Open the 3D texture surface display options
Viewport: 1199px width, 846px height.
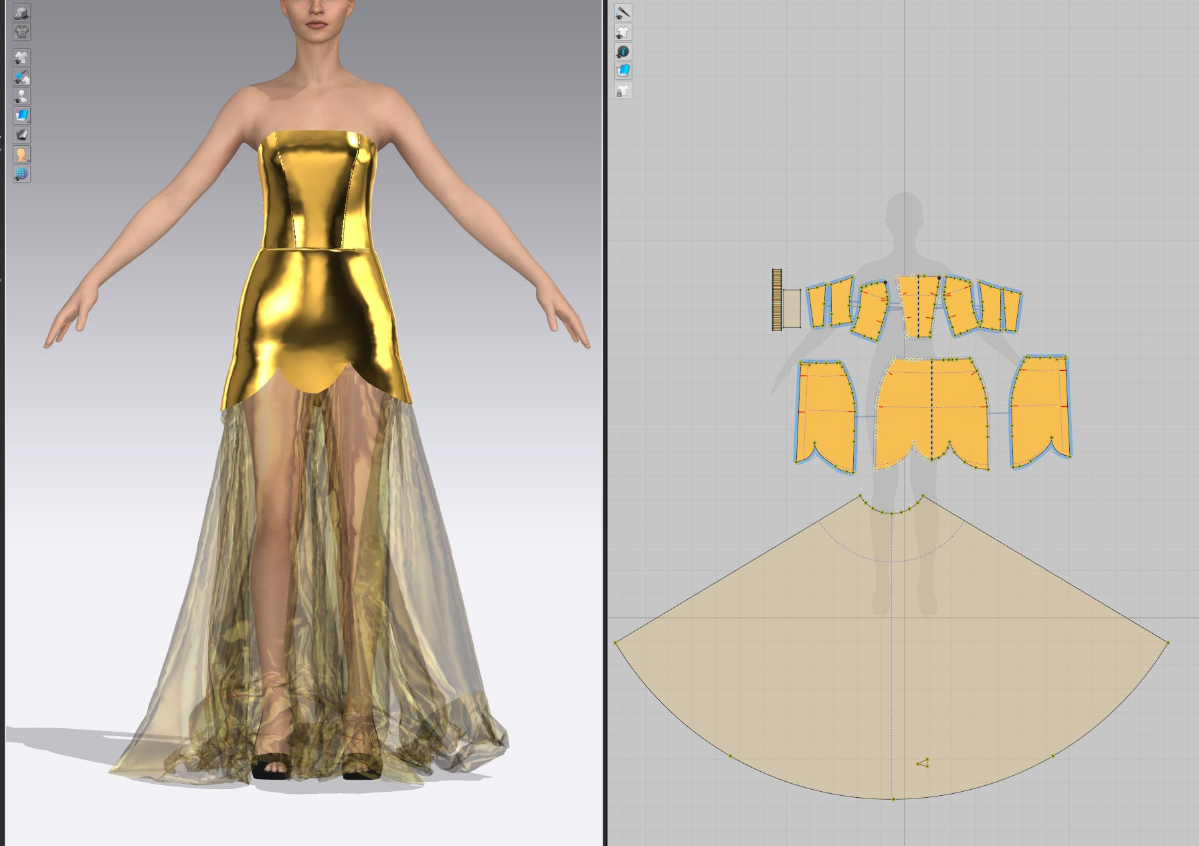[x=21, y=115]
